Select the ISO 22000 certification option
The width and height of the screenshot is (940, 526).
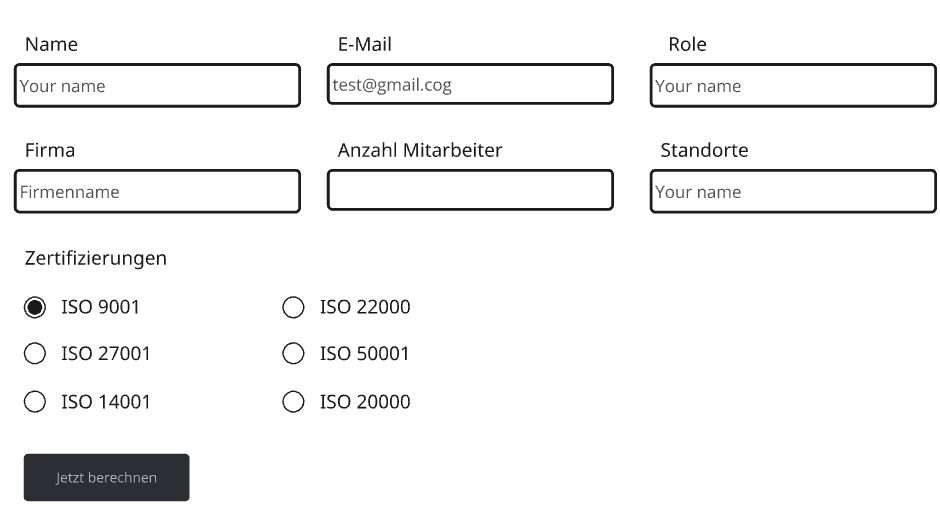293,308
